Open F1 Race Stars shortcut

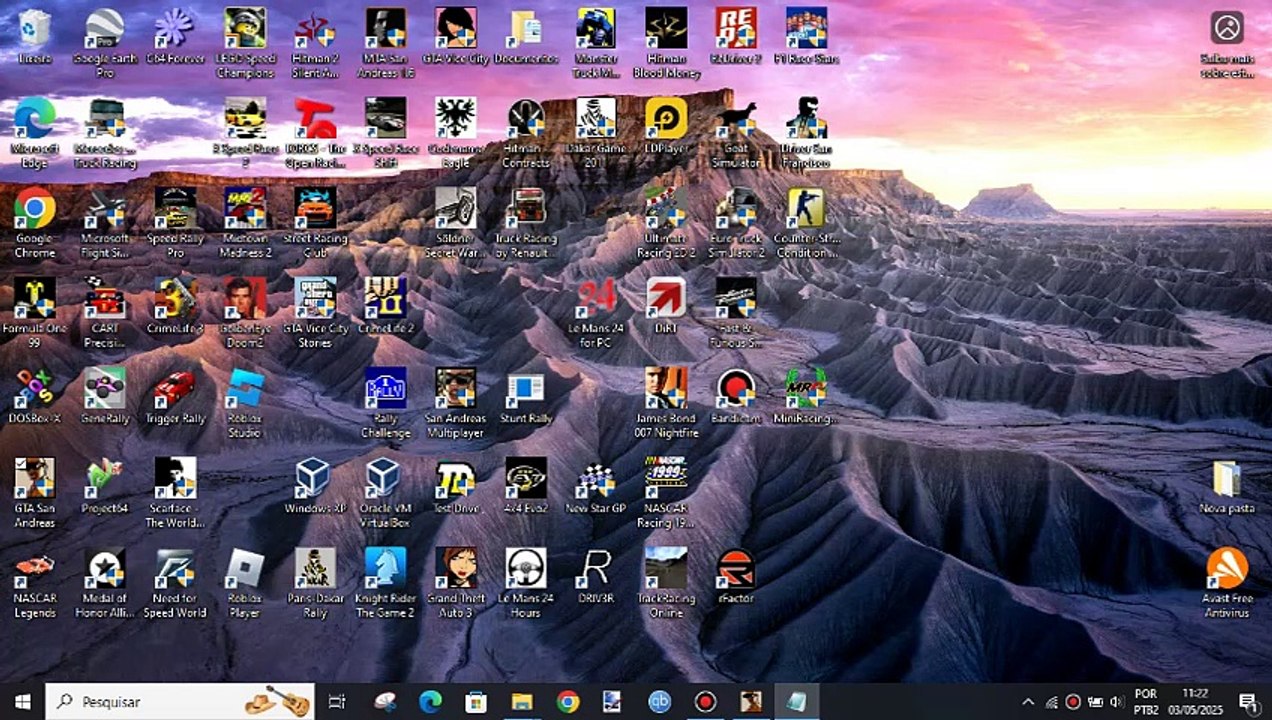point(805,38)
